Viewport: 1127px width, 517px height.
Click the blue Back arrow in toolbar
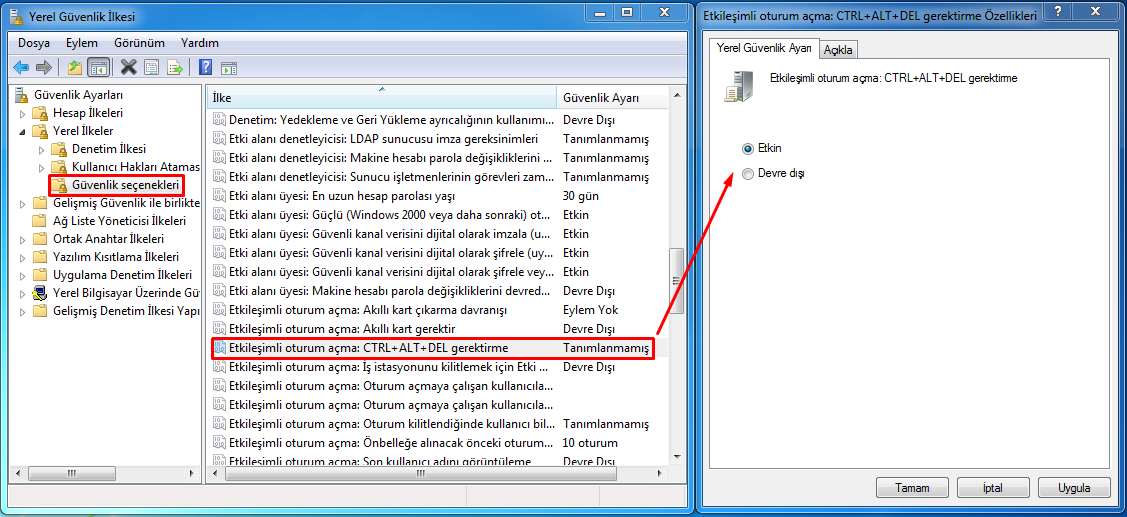[x=21, y=67]
